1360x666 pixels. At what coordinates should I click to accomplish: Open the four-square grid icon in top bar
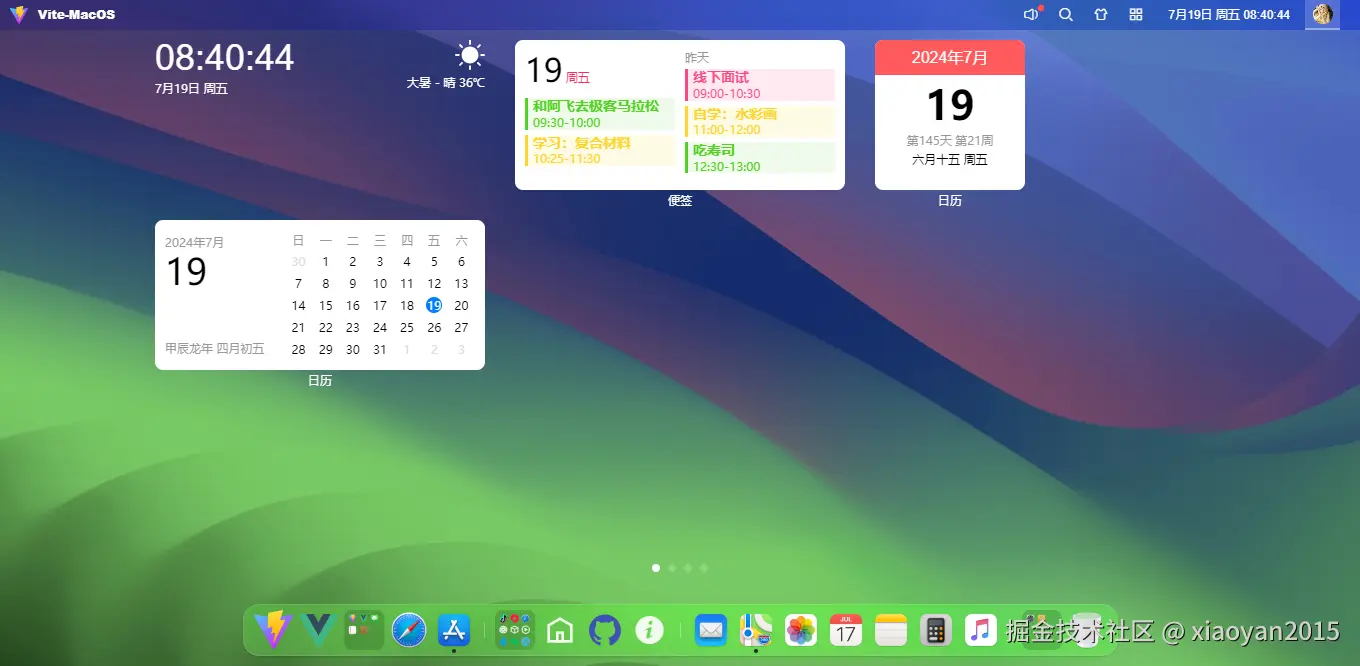pos(1136,15)
